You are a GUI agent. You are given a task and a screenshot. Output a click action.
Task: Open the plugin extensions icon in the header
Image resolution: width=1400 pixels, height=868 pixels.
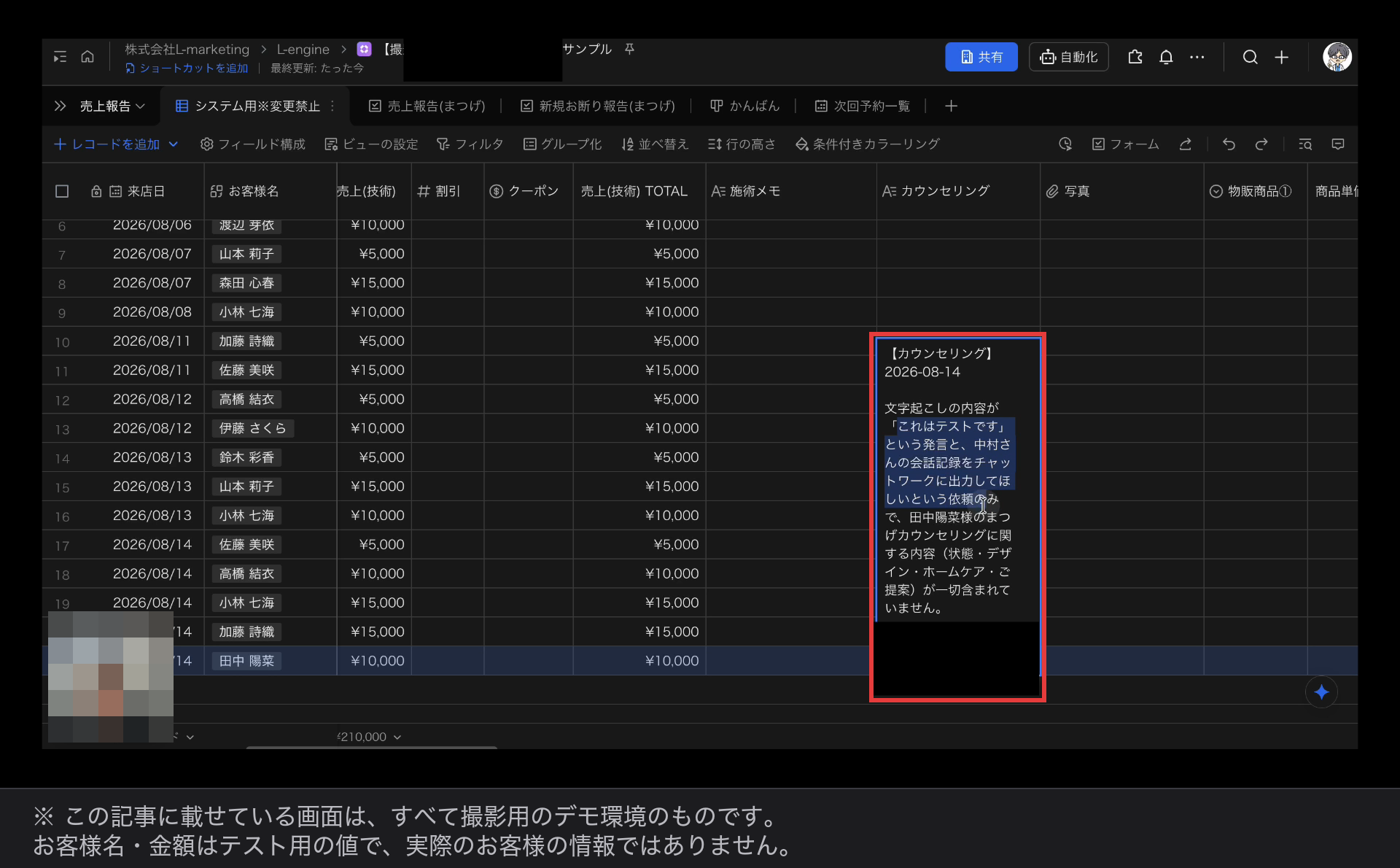tap(1135, 57)
